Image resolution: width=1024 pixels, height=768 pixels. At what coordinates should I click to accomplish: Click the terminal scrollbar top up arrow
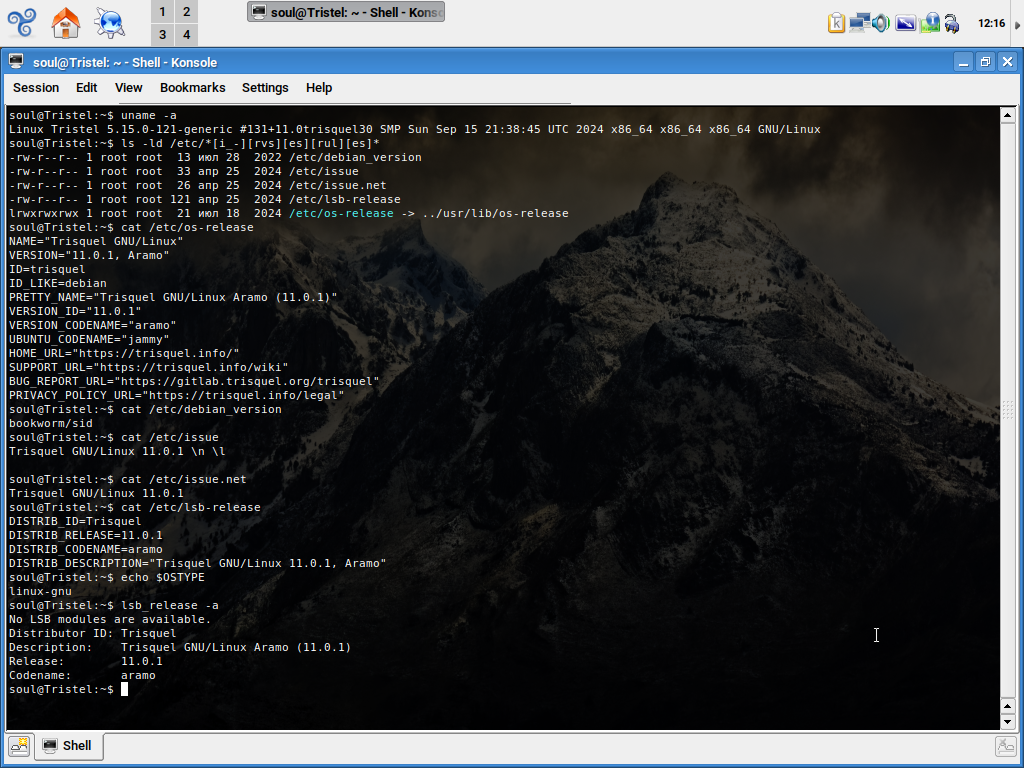coord(1008,116)
